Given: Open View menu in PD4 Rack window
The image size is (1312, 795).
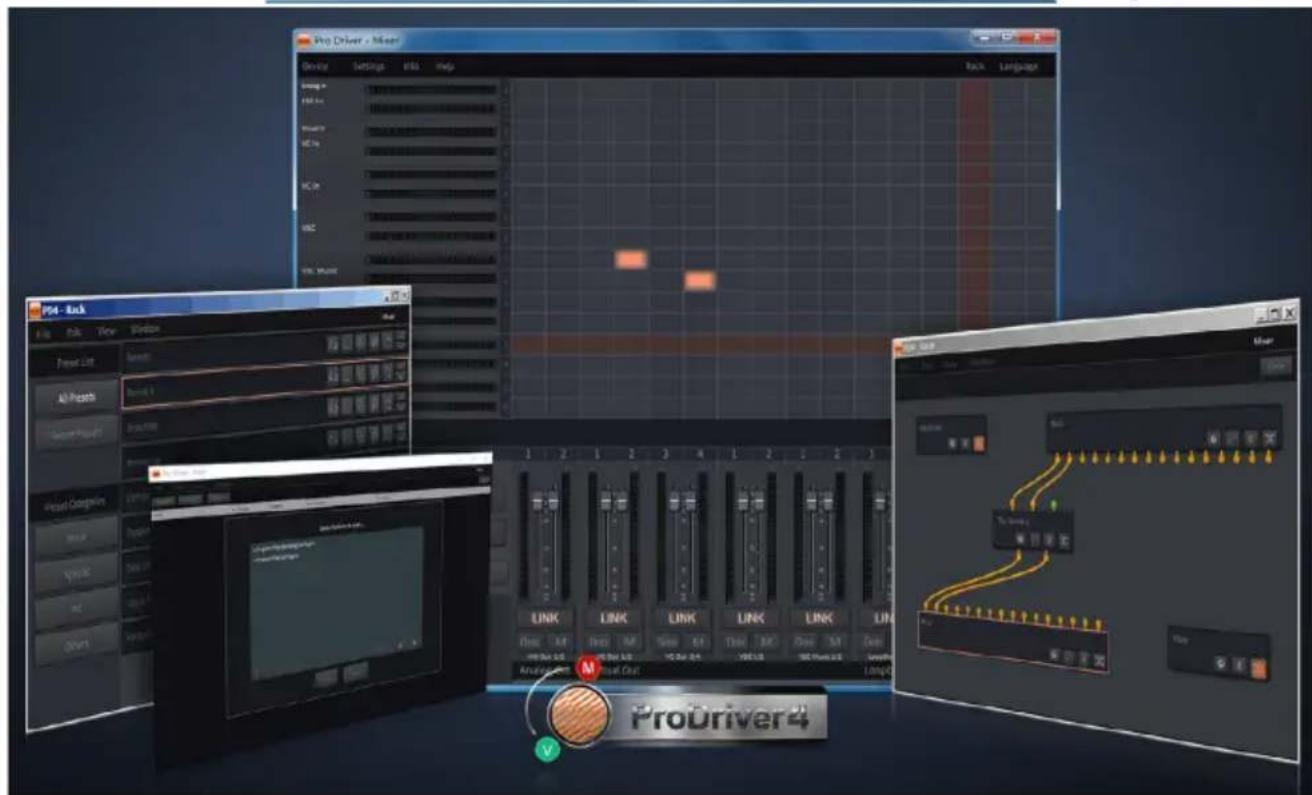Looking at the screenshot, I should coord(106,330).
